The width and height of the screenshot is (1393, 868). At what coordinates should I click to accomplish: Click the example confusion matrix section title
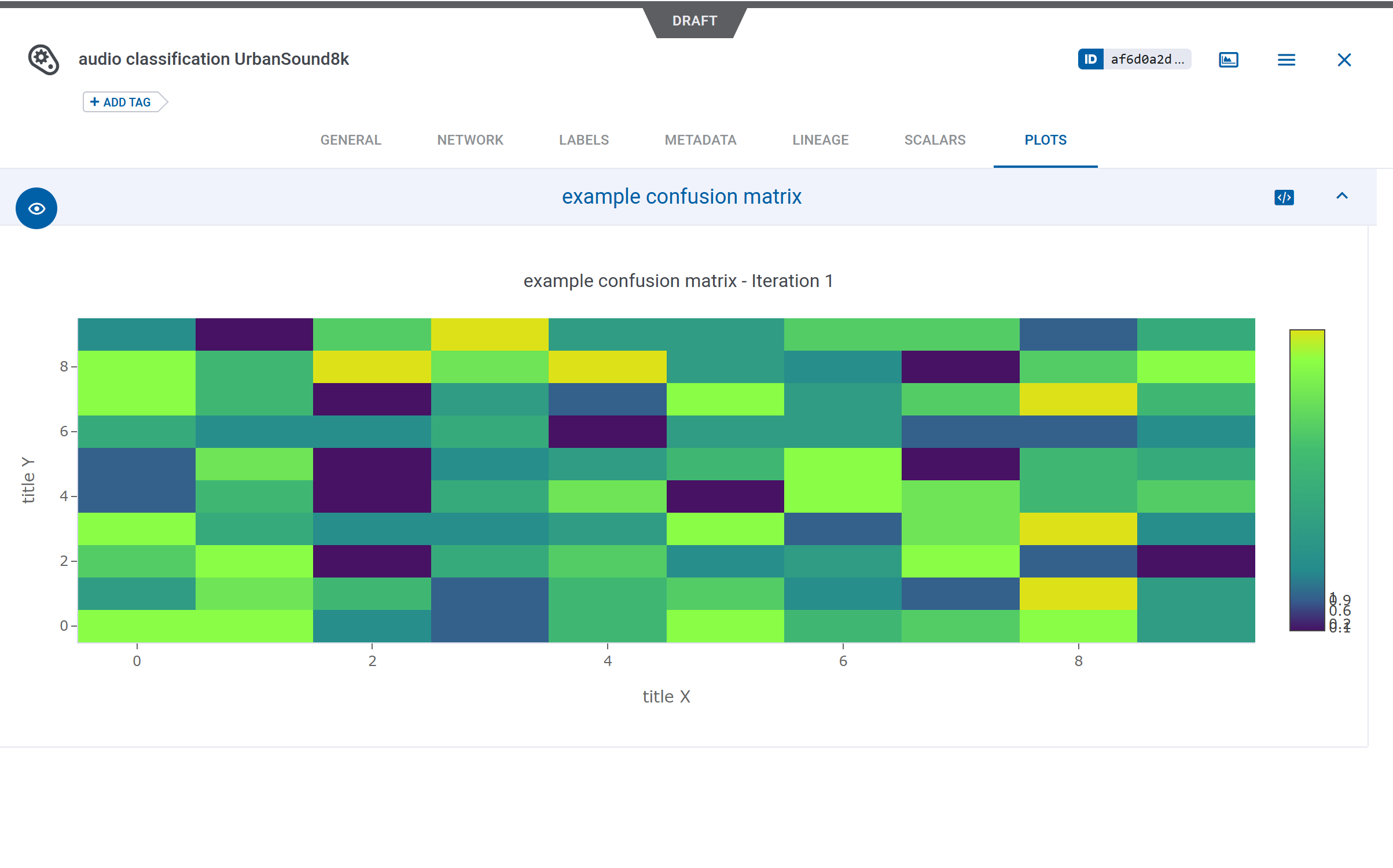click(x=681, y=197)
